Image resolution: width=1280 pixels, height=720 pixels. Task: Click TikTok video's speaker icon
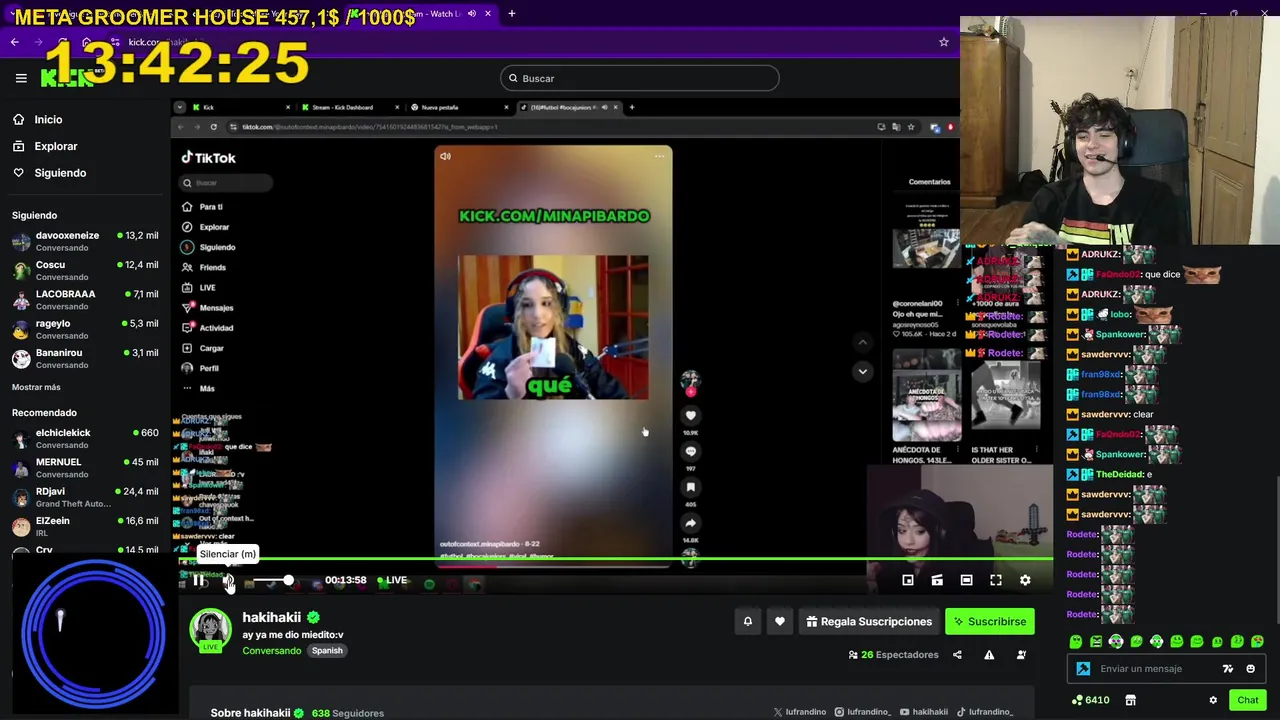(x=445, y=156)
